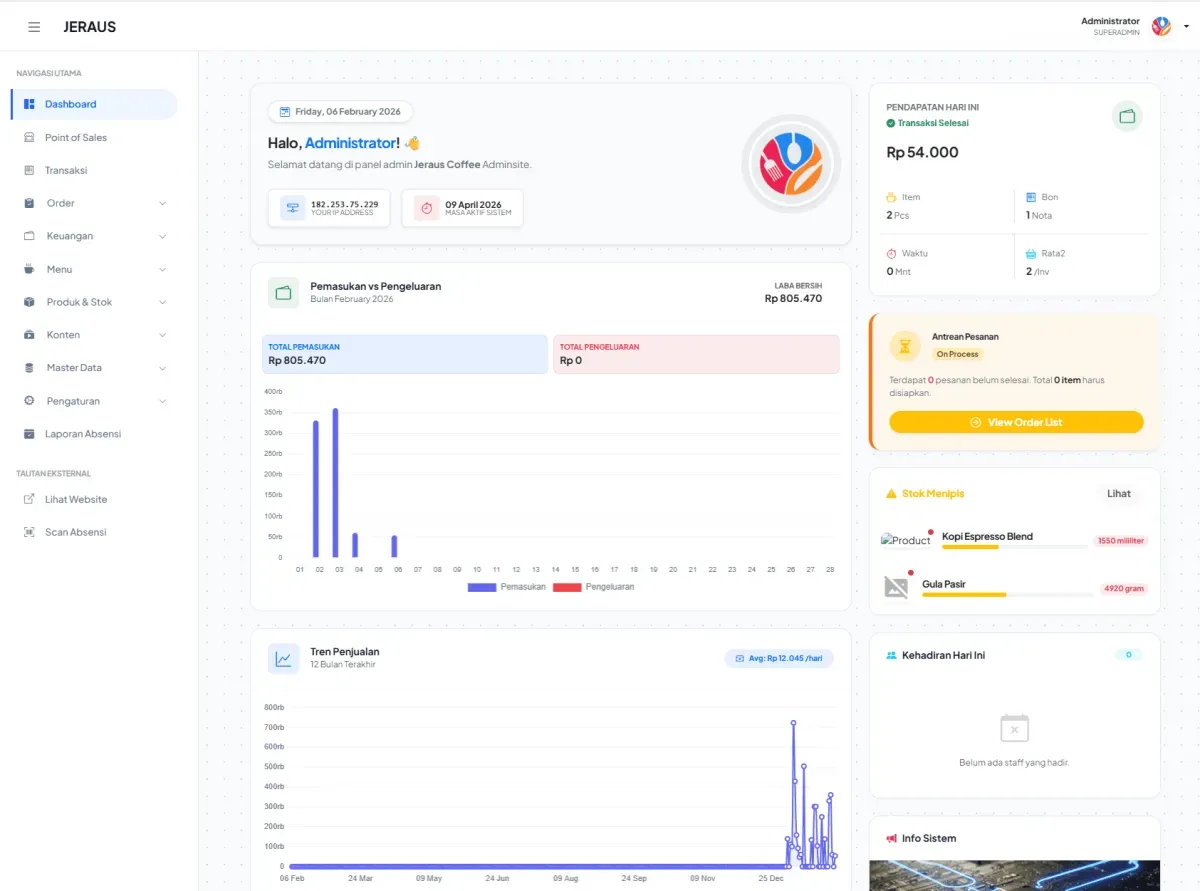The width and height of the screenshot is (1200, 891).
Task: Click Lihat in Stok Menipis card
Action: pos(1118,493)
